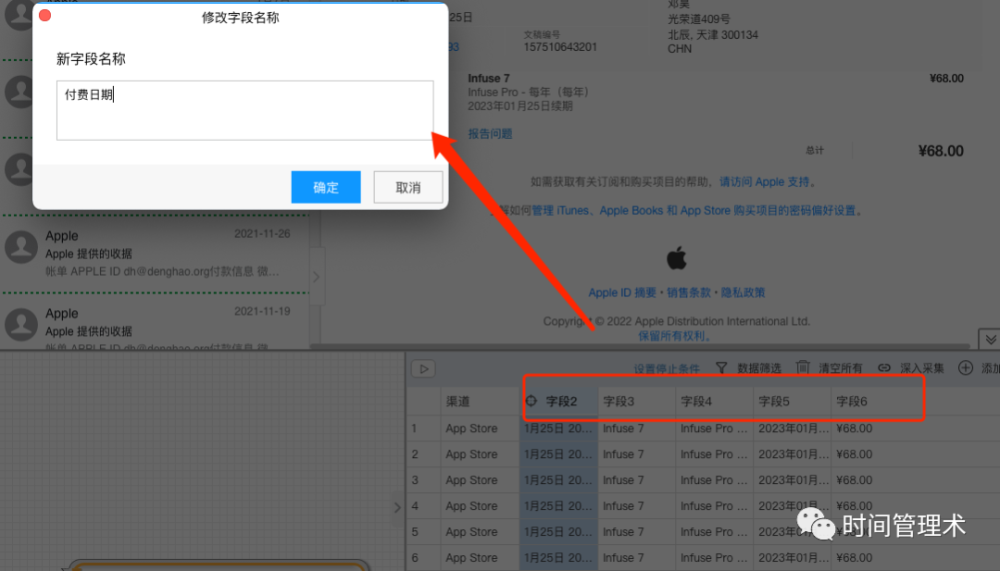This screenshot has height=571, width=1000.
Task: Collapse the workflow canvas panel arrow
Action: tap(397, 508)
